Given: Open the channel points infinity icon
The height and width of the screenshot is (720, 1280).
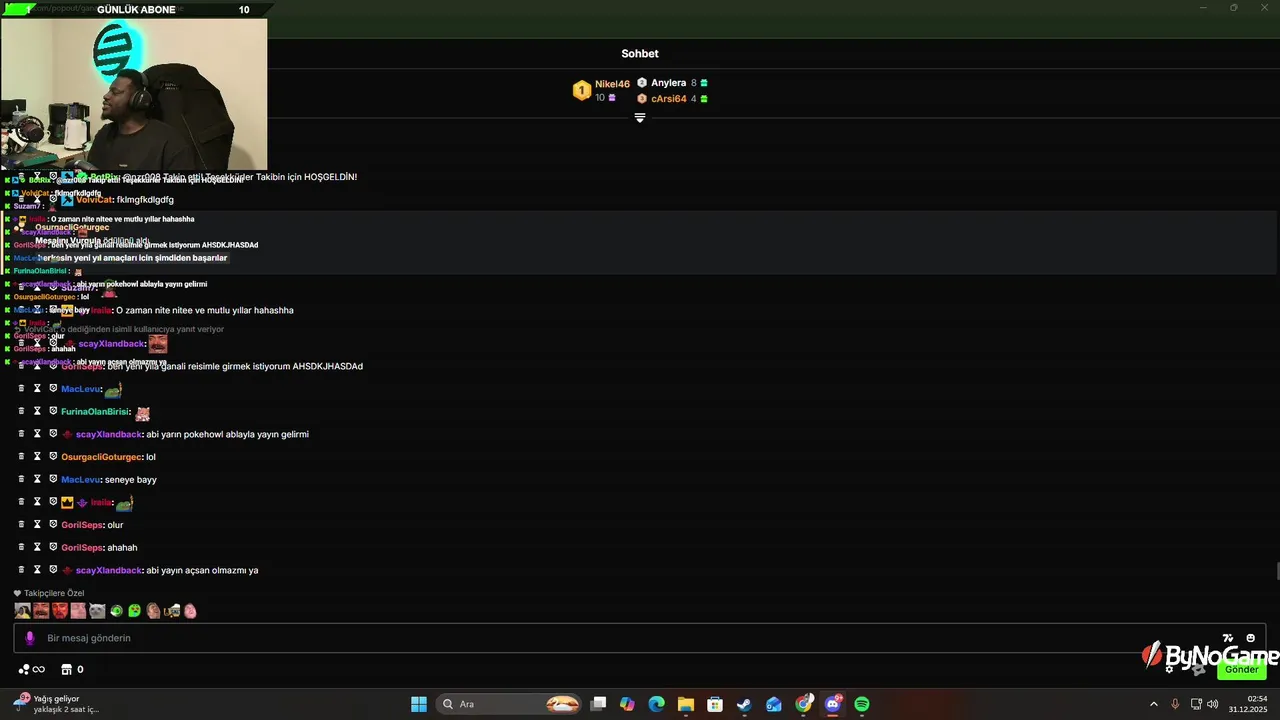Looking at the screenshot, I should [x=32, y=669].
